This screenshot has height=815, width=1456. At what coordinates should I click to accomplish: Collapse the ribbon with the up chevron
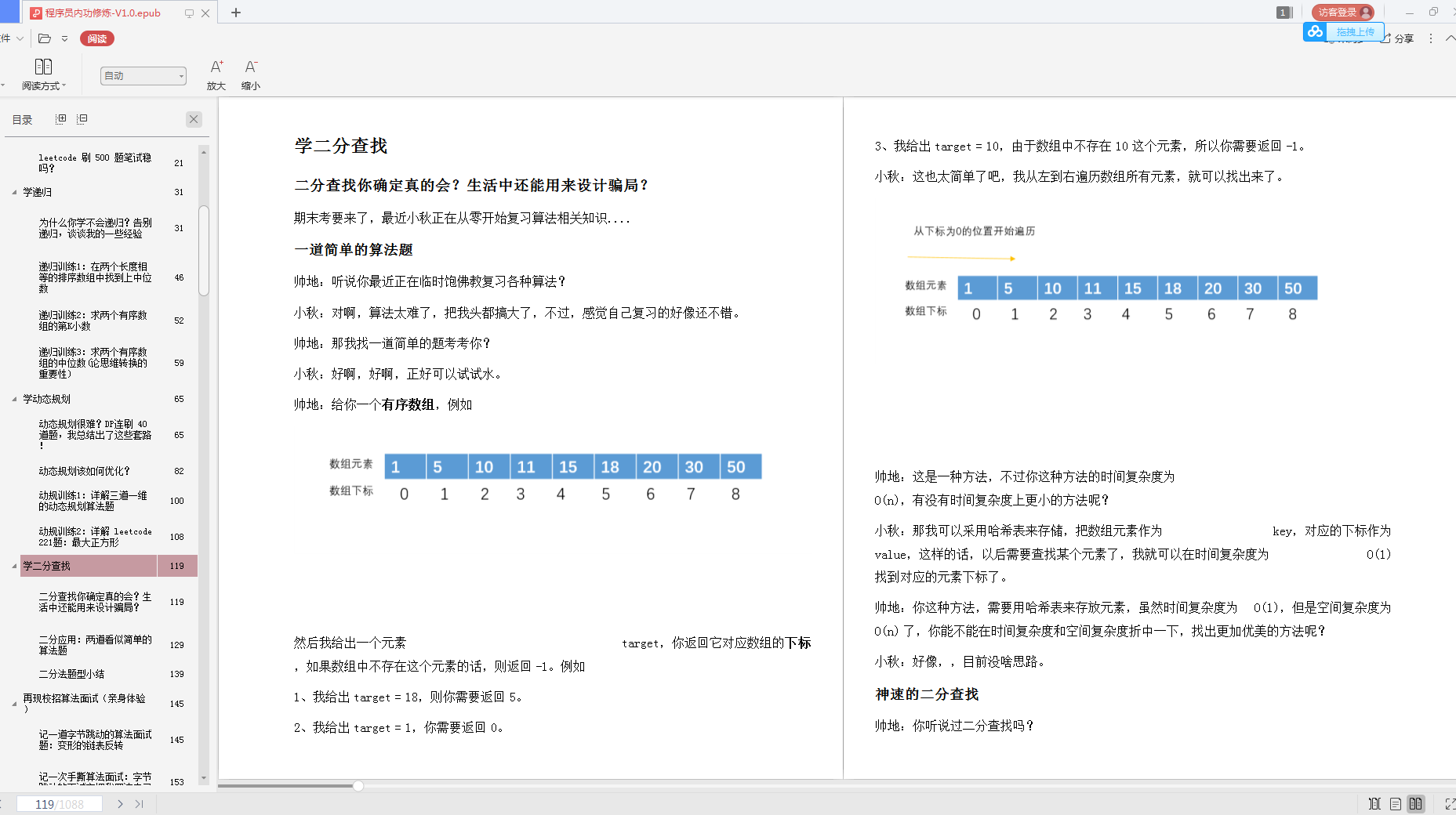coord(1450,38)
